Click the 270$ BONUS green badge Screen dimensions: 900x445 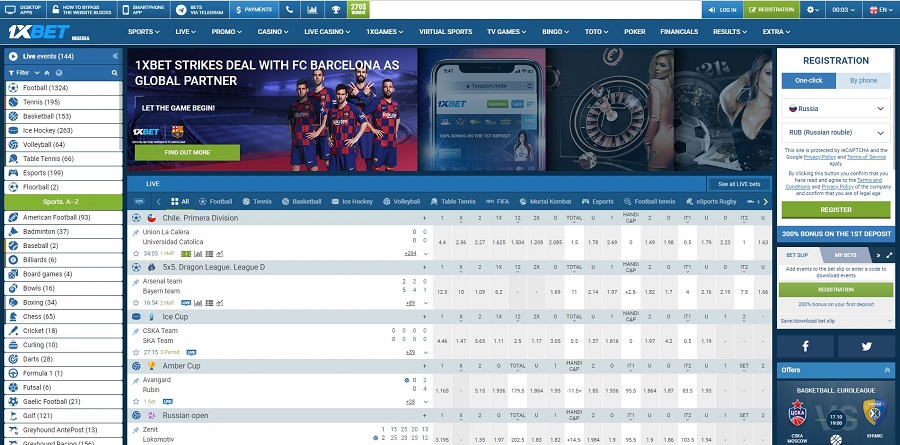(x=358, y=9)
